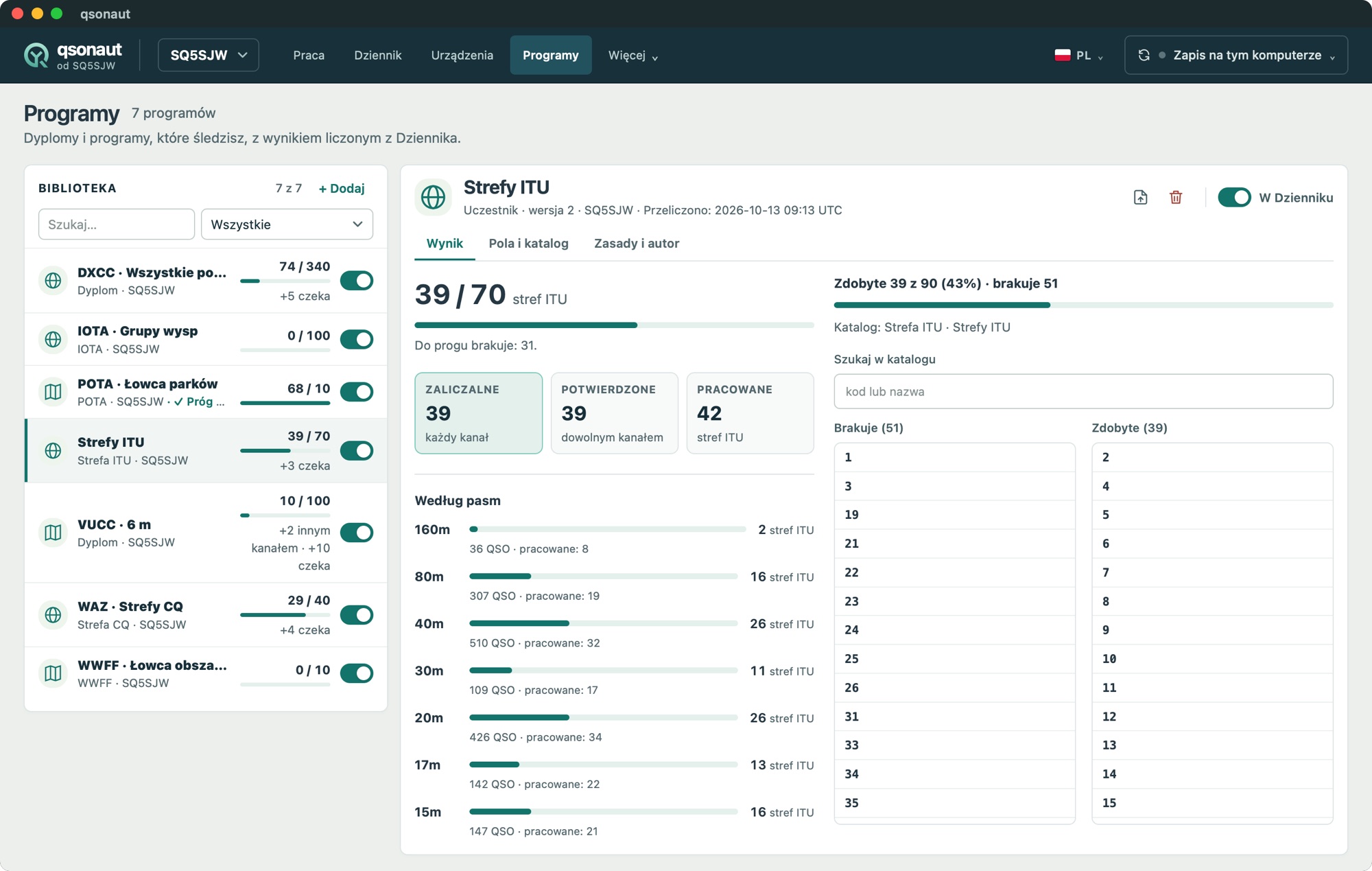Toggle the WWFF Łowca obszarów switch

point(357,673)
